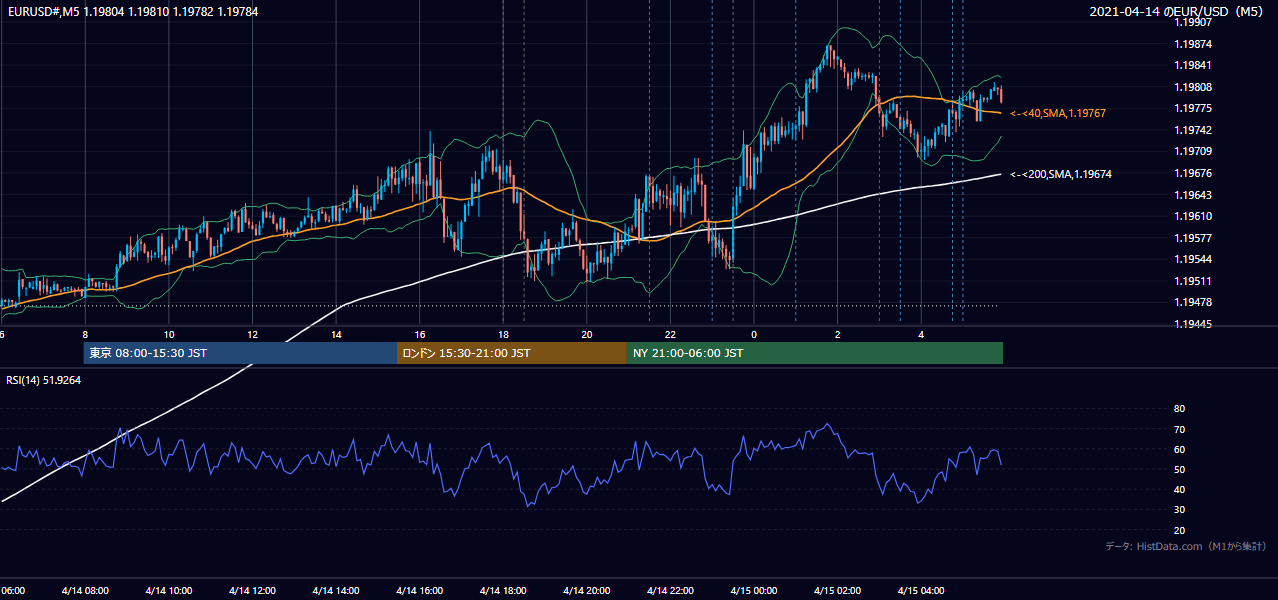Click the 40 SMA label reading 1.19767
The width and height of the screenshot is (1278, 600).
coord(1058,114)
